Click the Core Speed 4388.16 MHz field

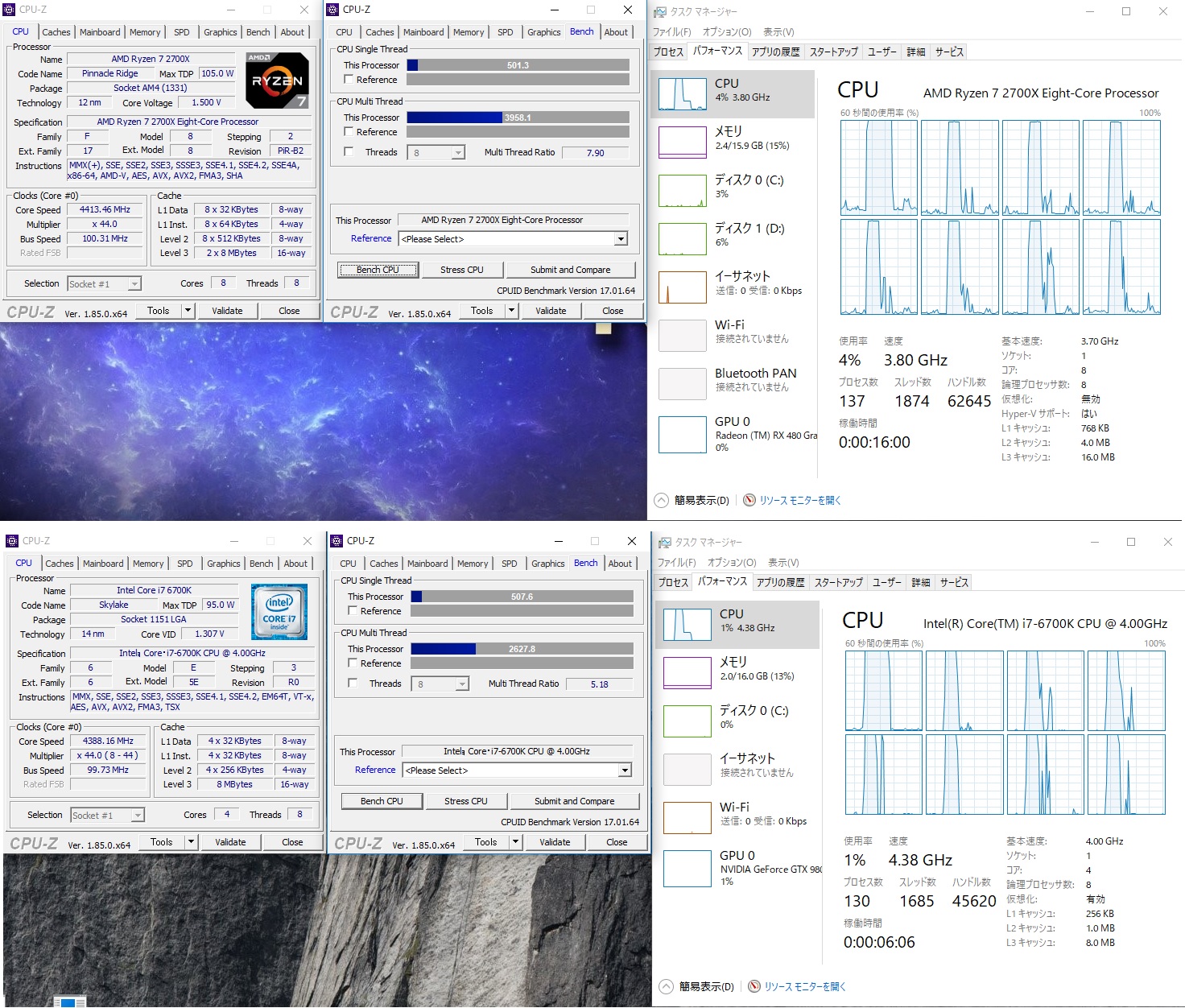[109, 741]
